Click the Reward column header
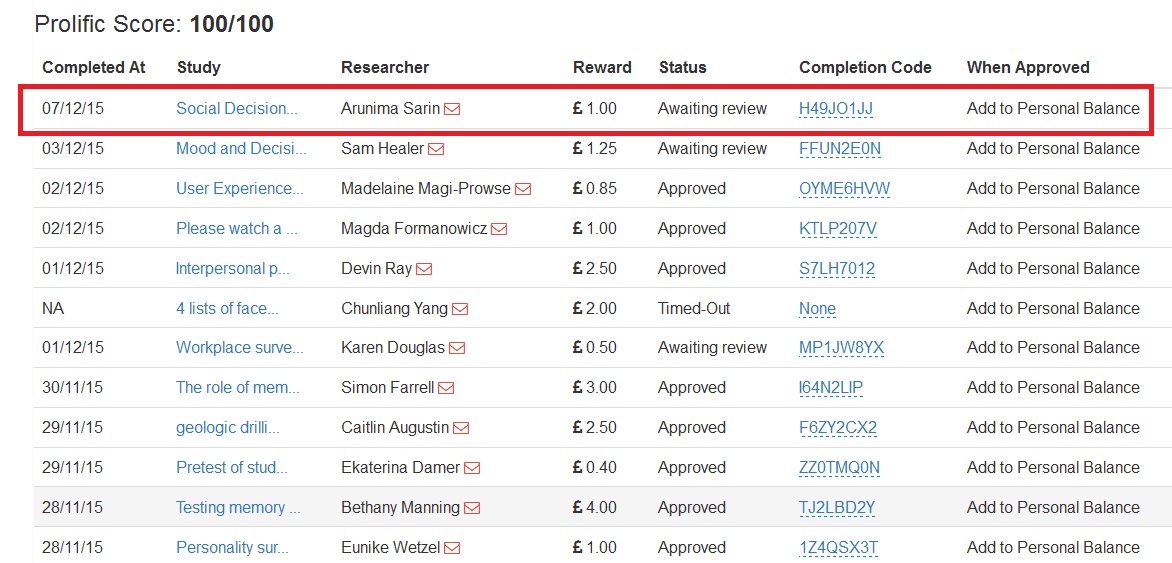1172x563 pixels. 602,67
